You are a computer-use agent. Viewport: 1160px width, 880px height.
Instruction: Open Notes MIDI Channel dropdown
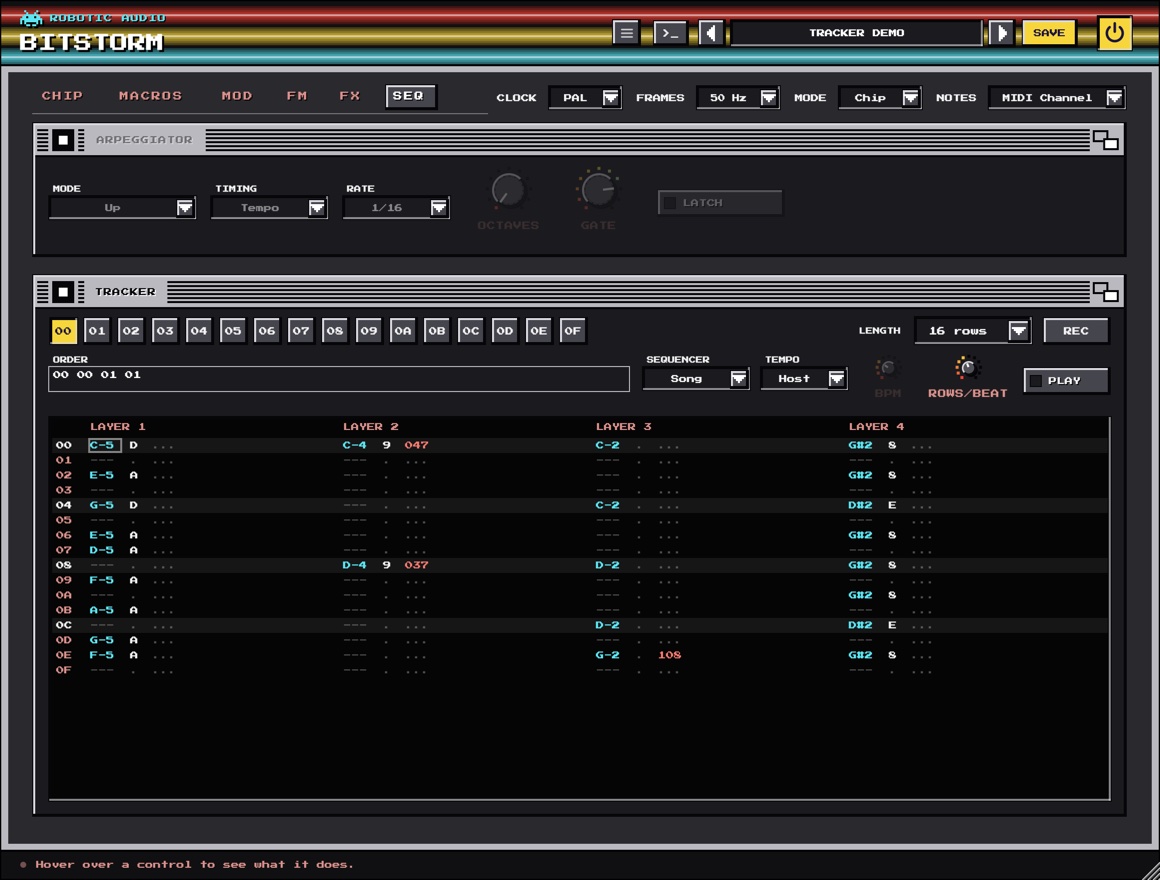tap(1057, 98)
